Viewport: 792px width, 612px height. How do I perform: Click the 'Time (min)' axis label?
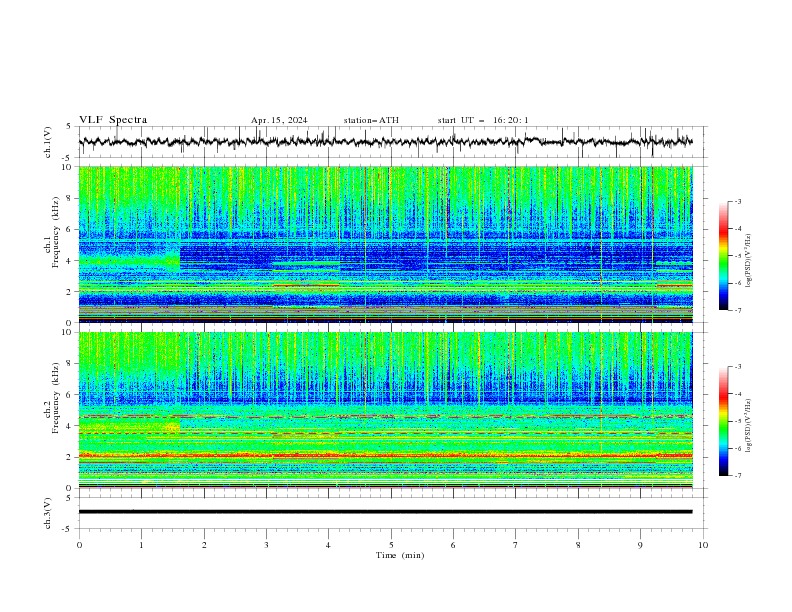click(x=400, y=555)
